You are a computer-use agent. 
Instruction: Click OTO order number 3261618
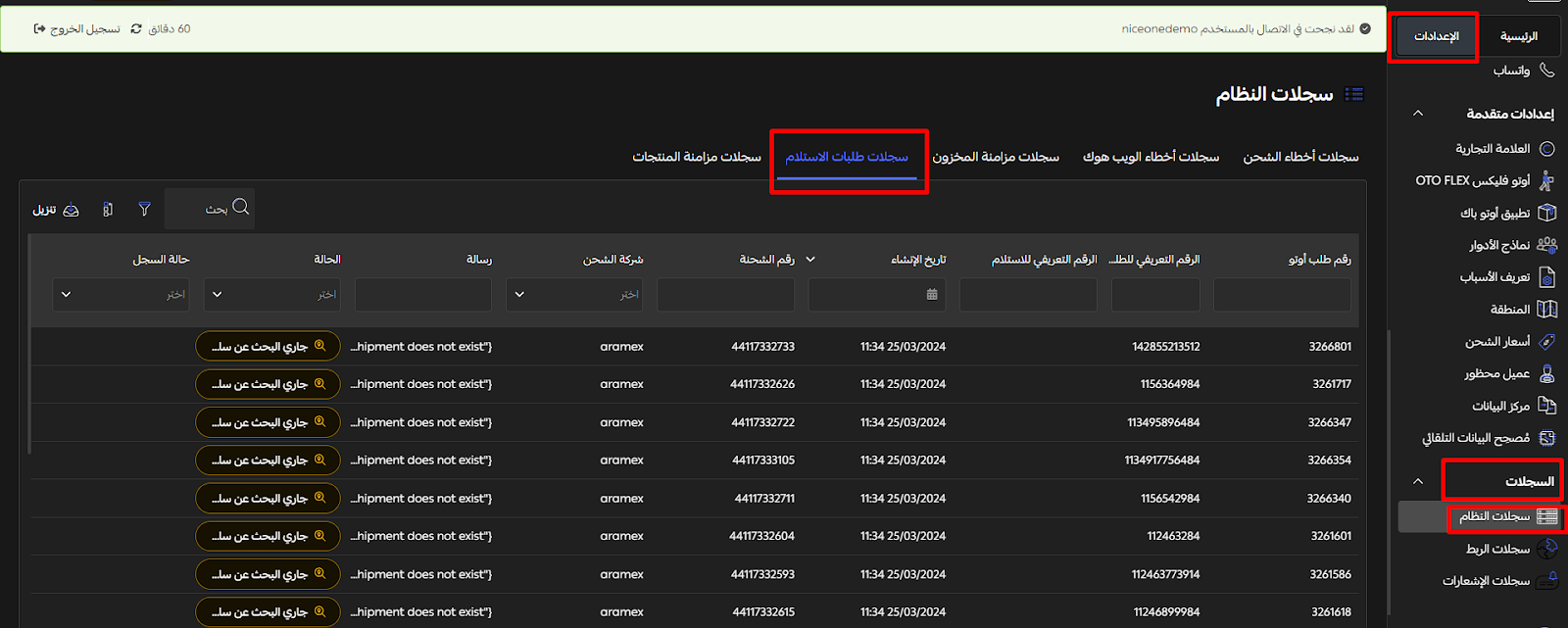[1331, 612]
